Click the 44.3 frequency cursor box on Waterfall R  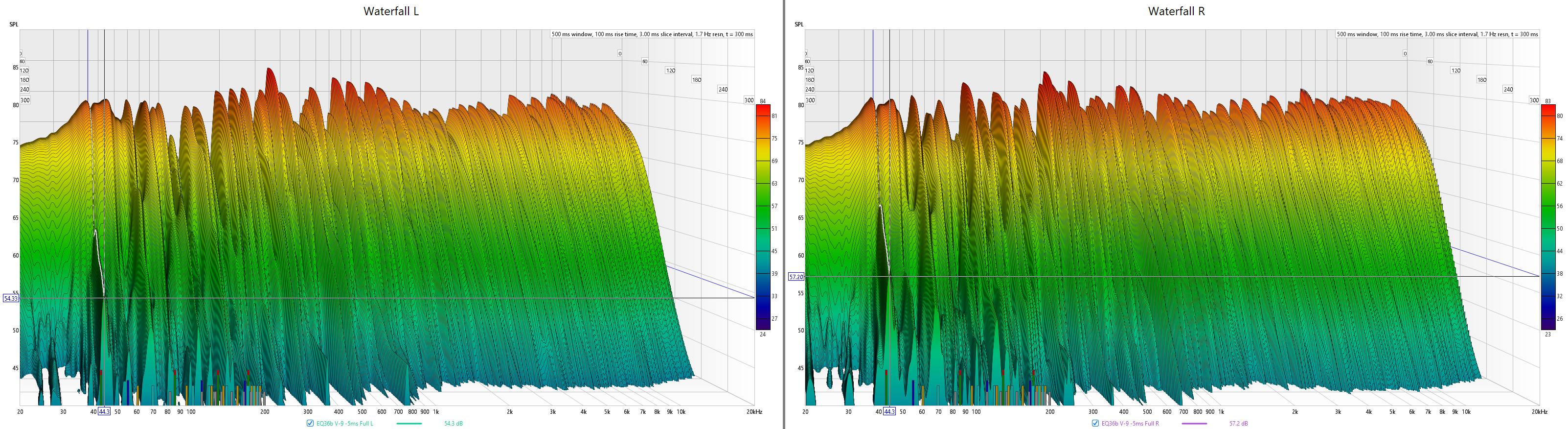click(889, 411)
